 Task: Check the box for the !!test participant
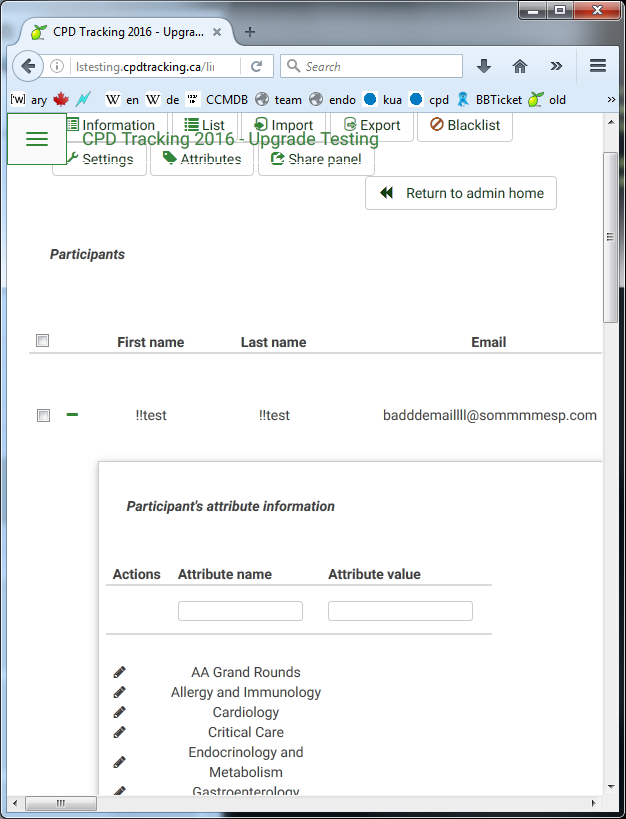click(x=43, y=415)
